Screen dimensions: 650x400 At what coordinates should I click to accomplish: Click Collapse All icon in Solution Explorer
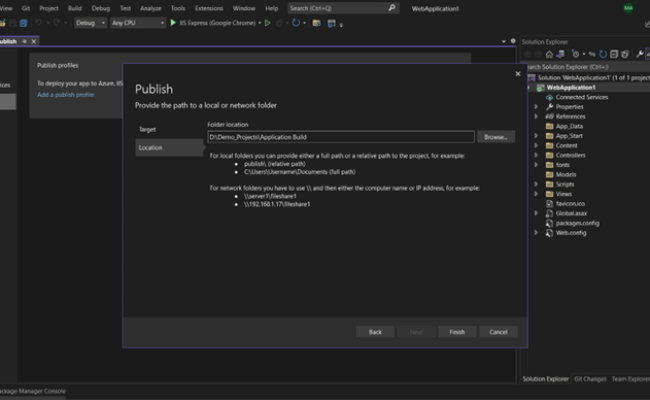tap(614, 54)
